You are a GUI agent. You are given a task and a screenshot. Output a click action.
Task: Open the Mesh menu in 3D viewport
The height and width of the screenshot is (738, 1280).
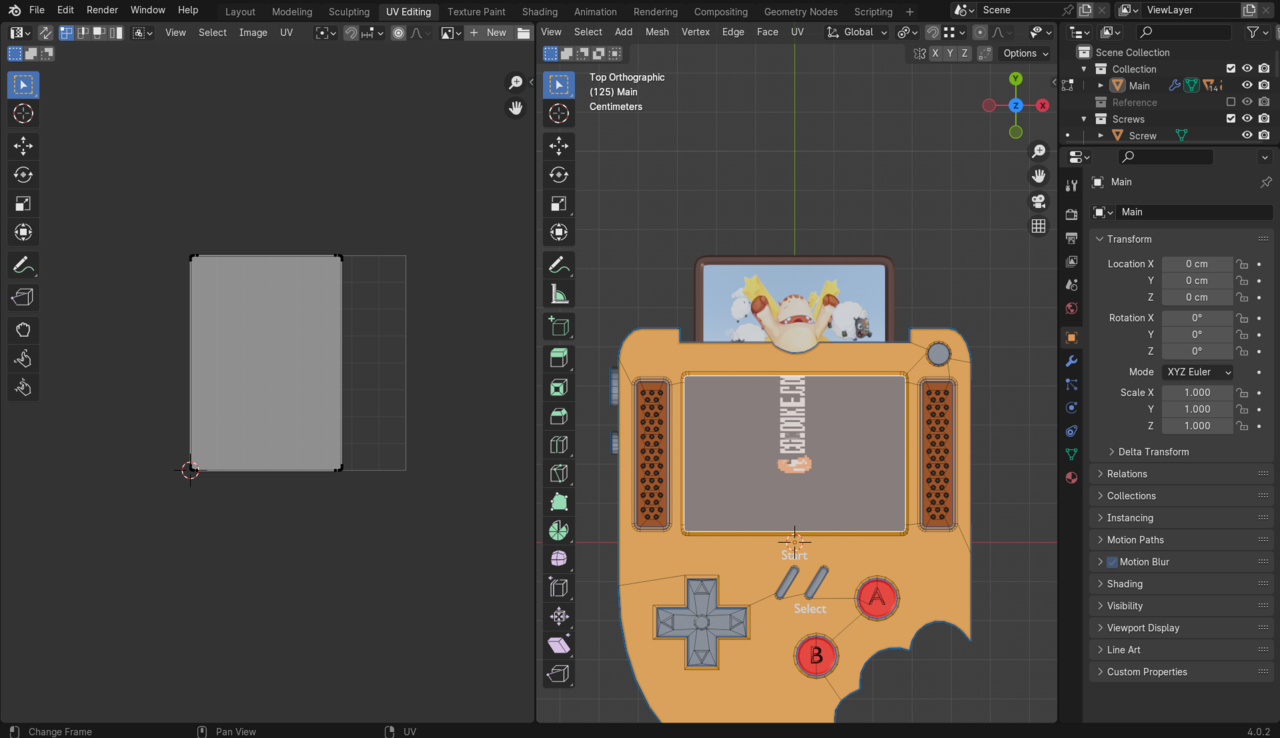point(657,32)
